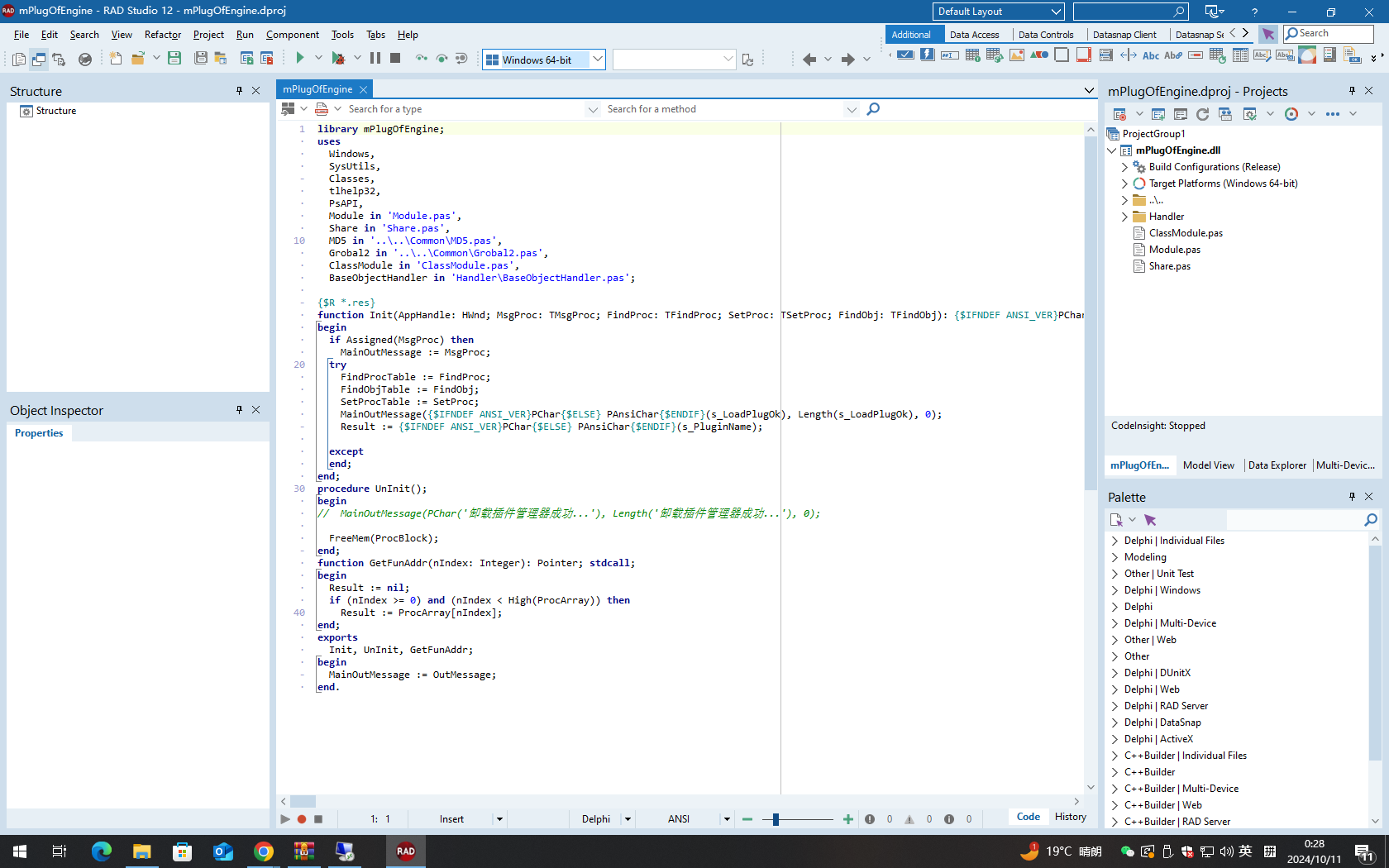Screen dimensions: 1389x868
Task: Click the magnifier icon beside method search
Action: click(873, 109)
